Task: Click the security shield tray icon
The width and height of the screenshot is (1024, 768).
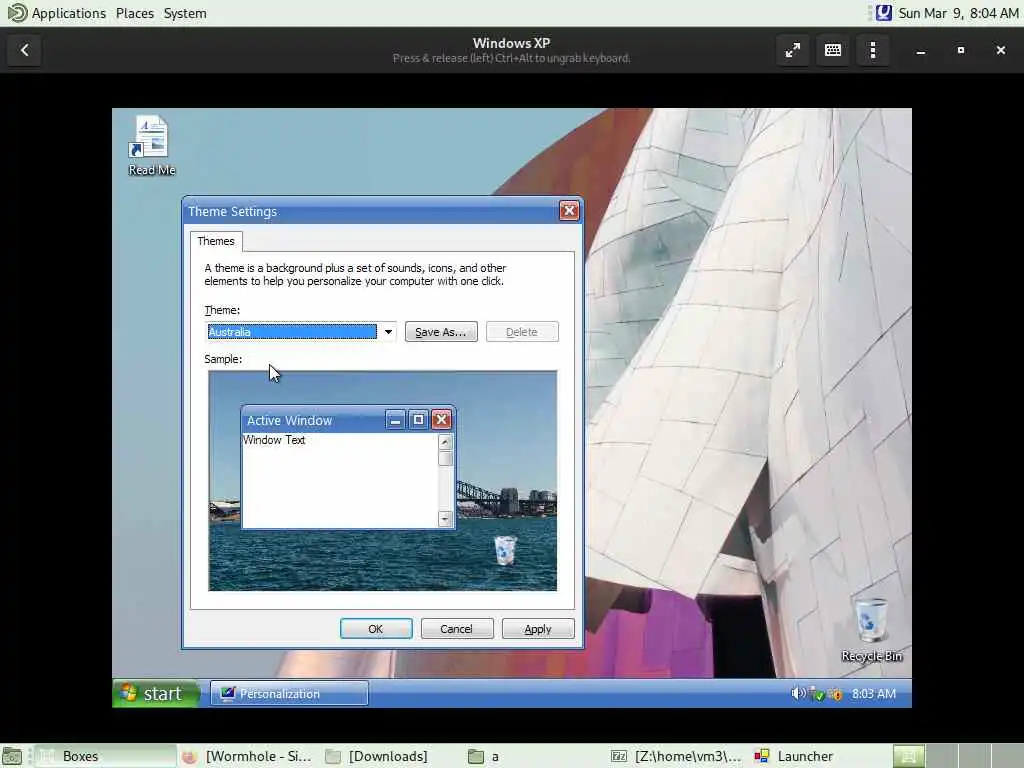Action: [835, 694]
